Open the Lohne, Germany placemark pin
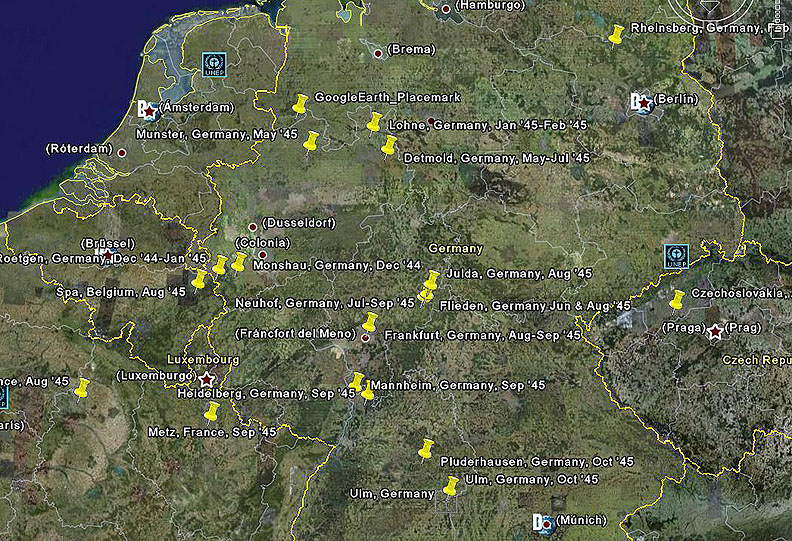The height and width of the screenshot is (541, 792). [x=375, y=122]
